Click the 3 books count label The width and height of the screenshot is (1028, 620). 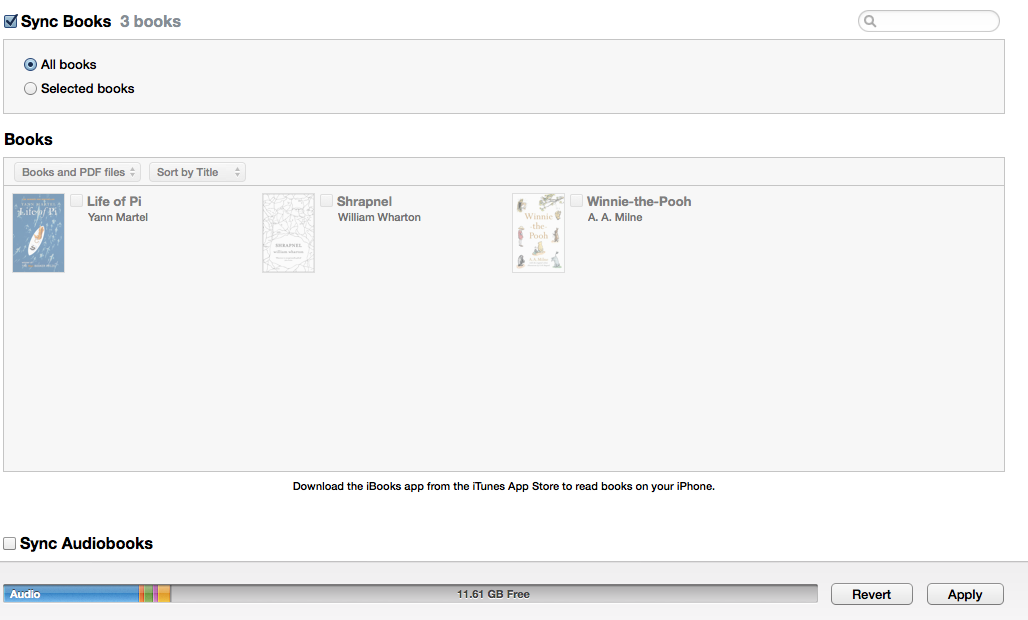coord(150,21)
